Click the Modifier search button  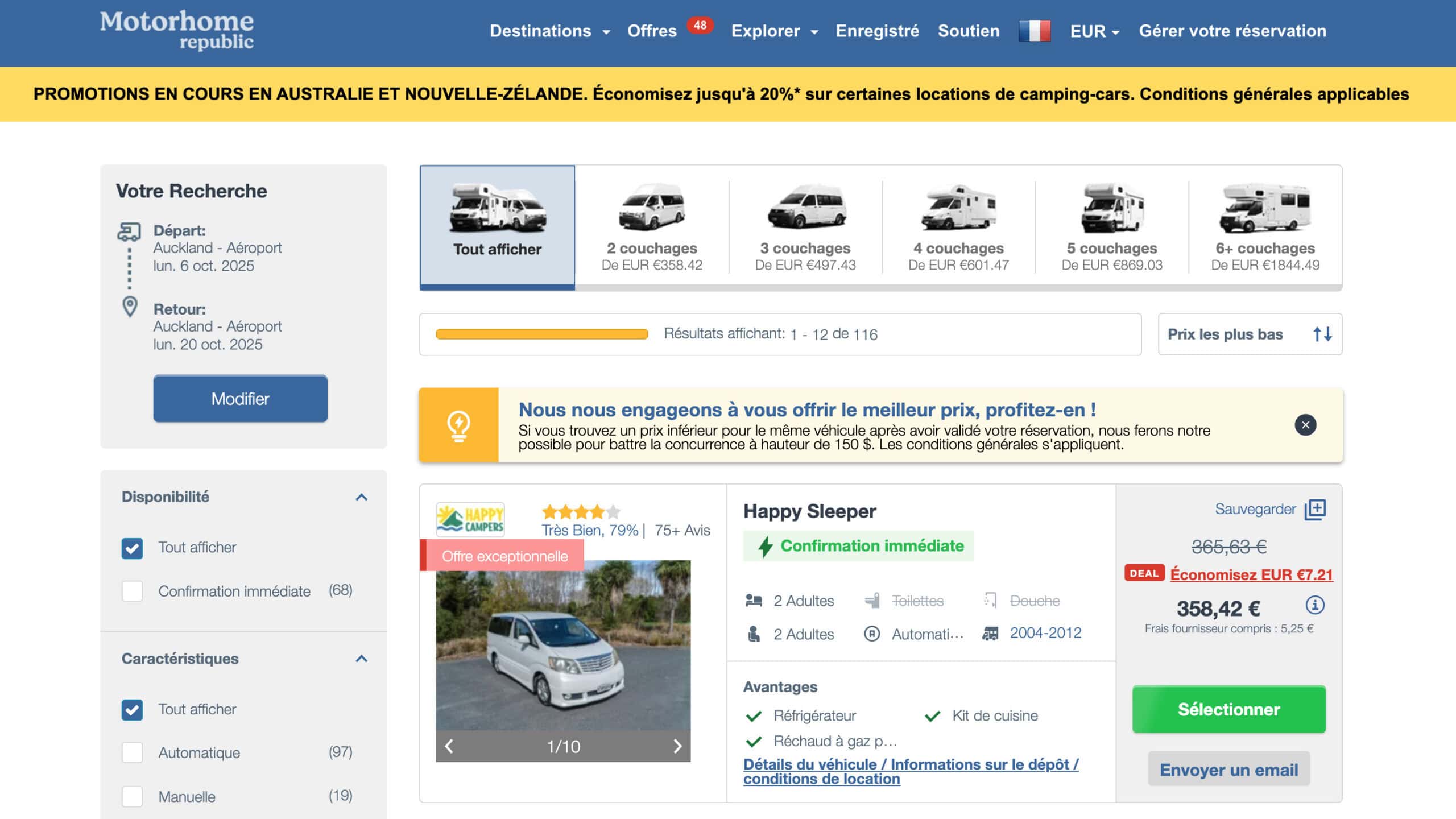(240, 398)
